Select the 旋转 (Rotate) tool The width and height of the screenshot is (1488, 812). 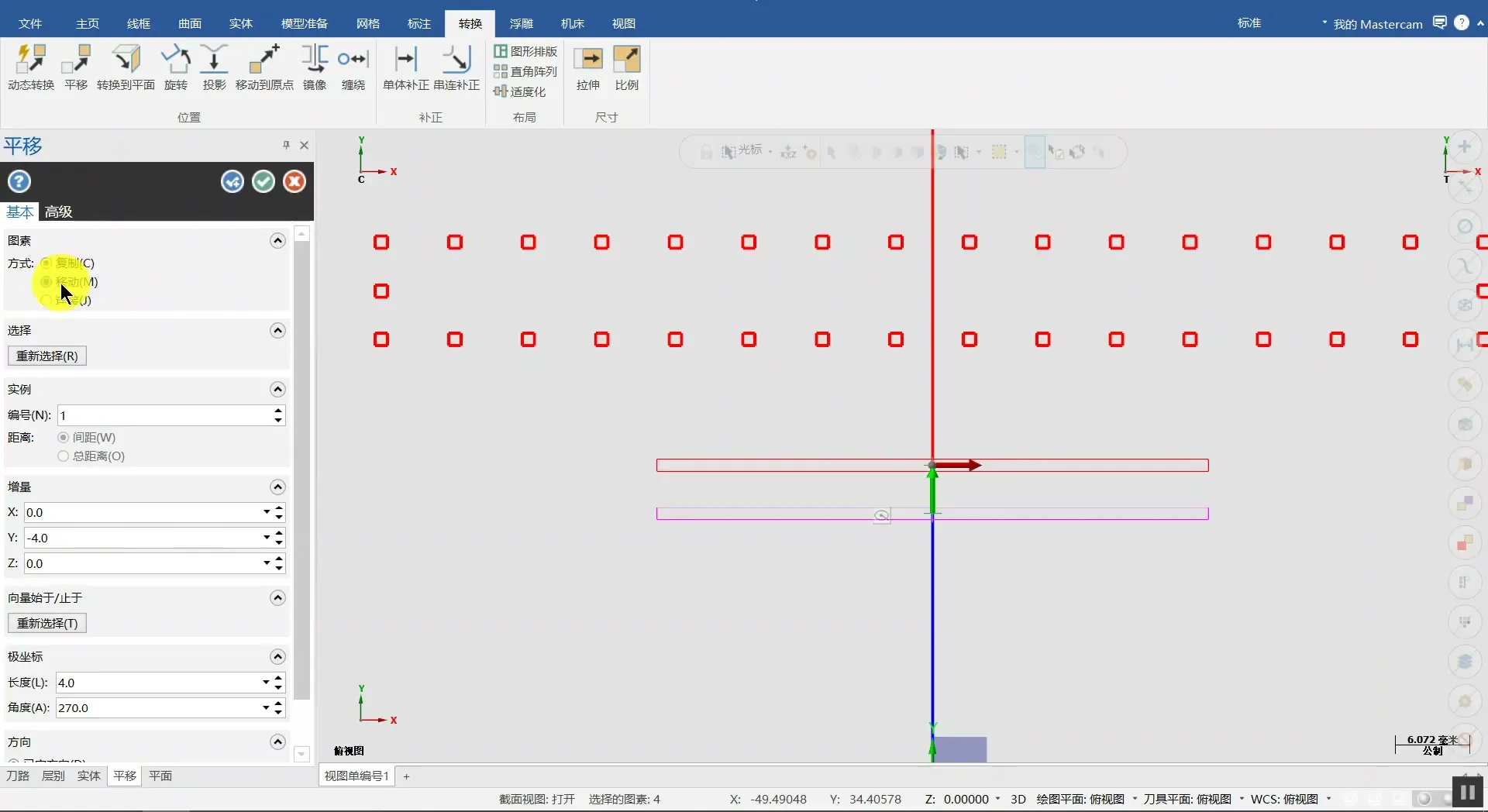click(176, 60)
